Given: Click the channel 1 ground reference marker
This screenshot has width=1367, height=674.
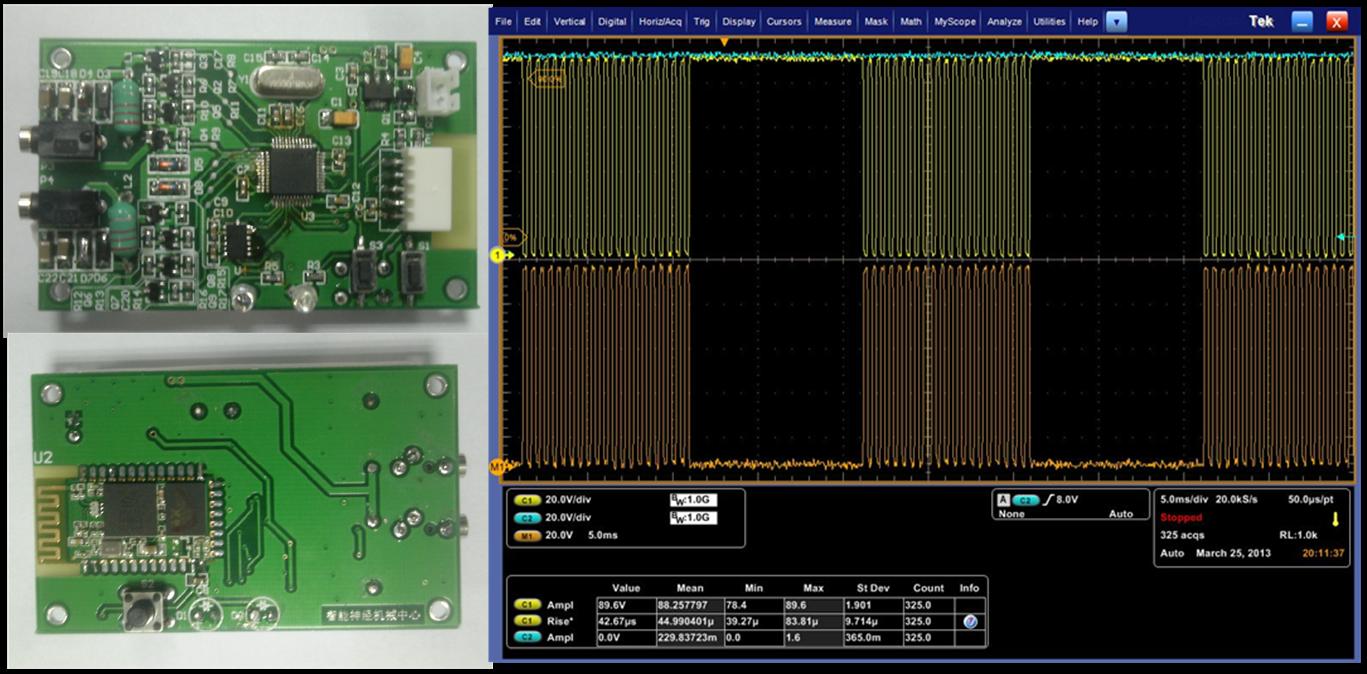Looking at the screenshot, I should tap(495, 256).
